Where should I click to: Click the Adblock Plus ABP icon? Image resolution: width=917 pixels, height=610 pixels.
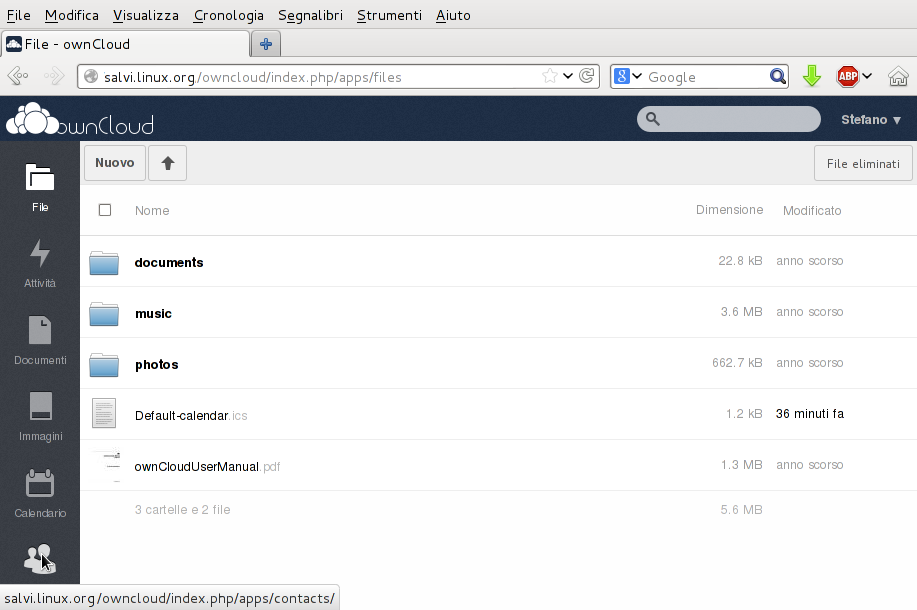[848, 77]
